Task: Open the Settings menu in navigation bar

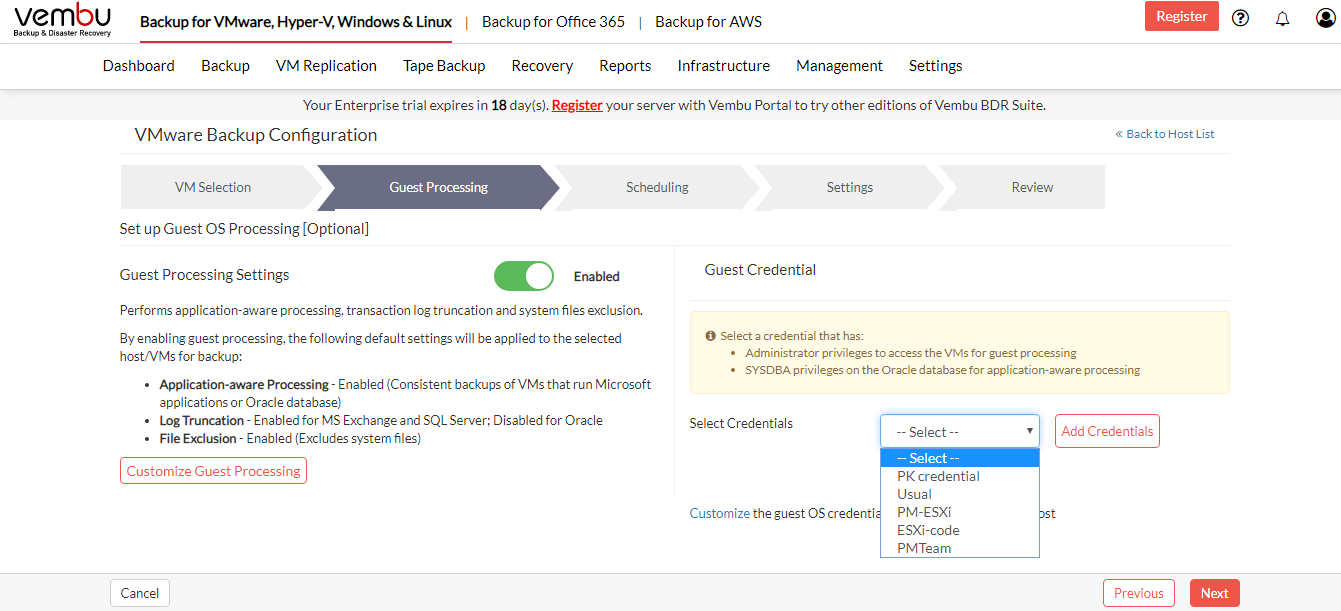Action: tap(935, 66)
